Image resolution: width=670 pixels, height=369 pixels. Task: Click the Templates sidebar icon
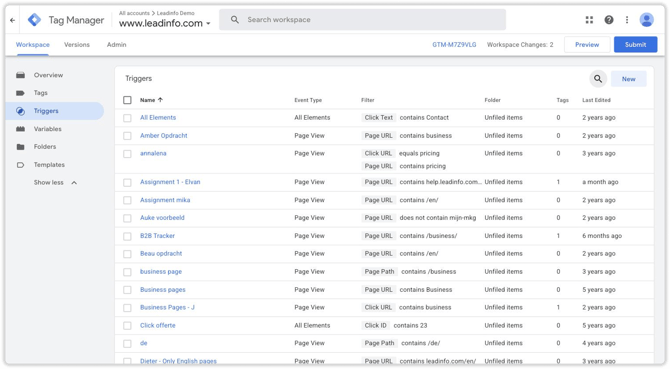pos(20,165)
